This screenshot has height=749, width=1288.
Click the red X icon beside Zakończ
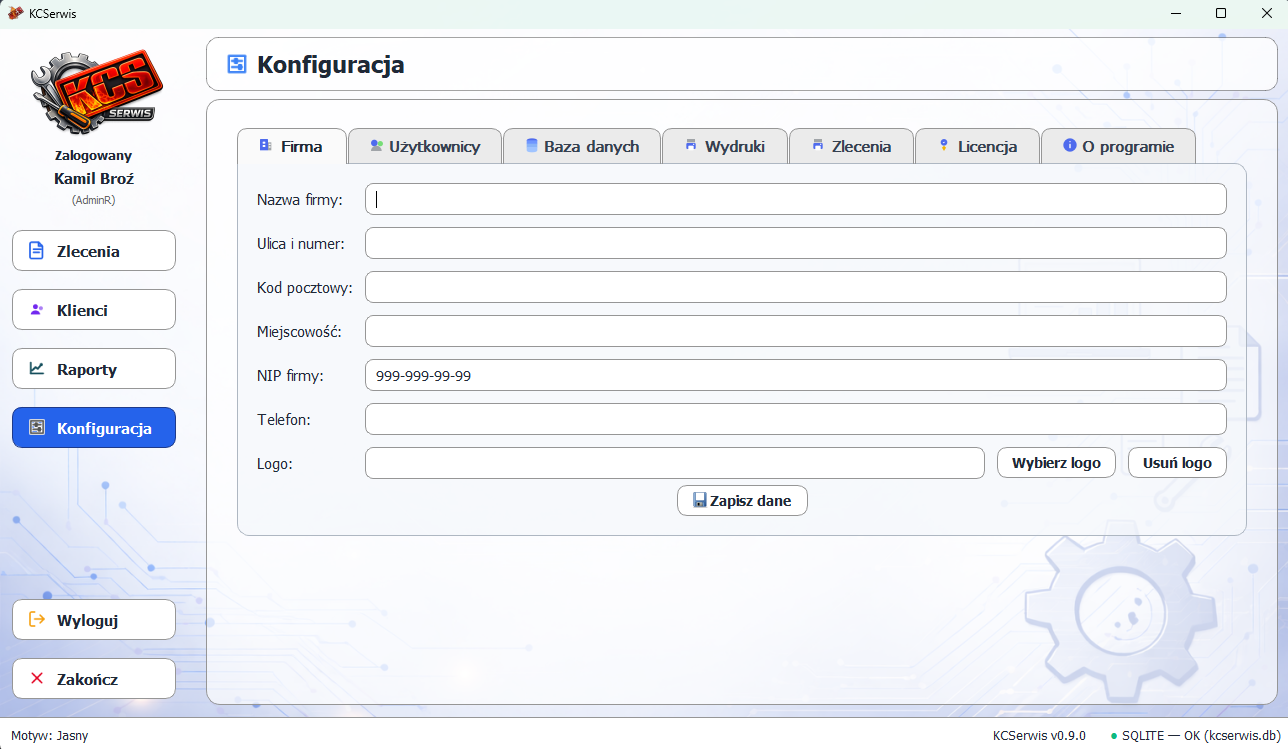(x=37, y=679)
